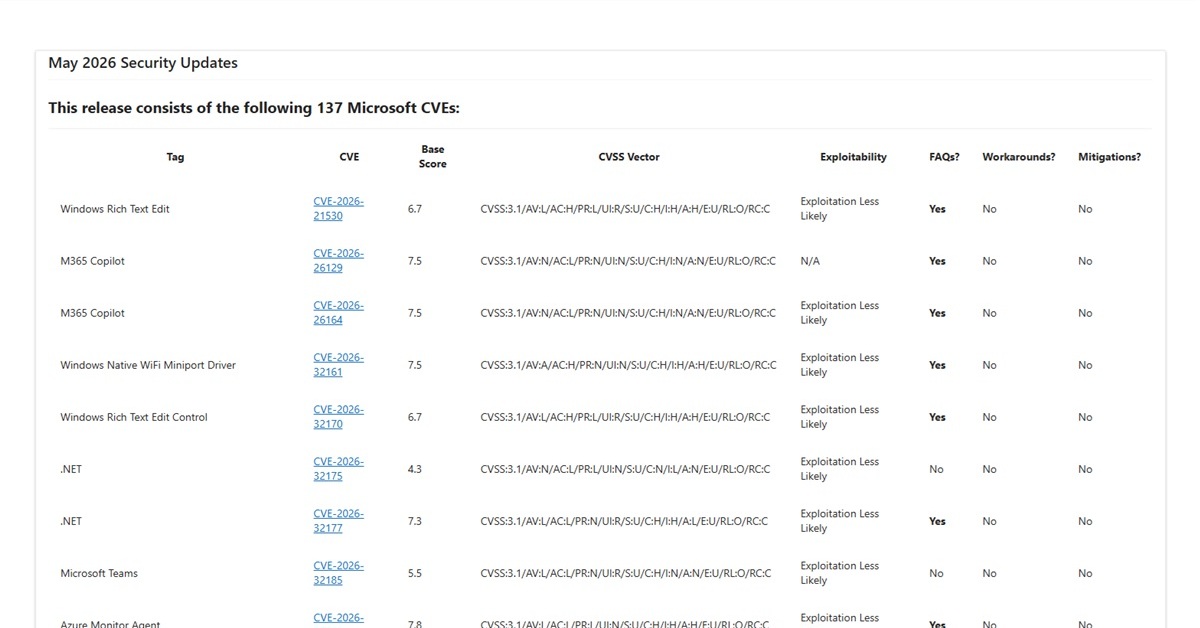Select the Azure Monitor Agent tag cell
This screenshot has height=628, width=1200.
coord(110,624)
